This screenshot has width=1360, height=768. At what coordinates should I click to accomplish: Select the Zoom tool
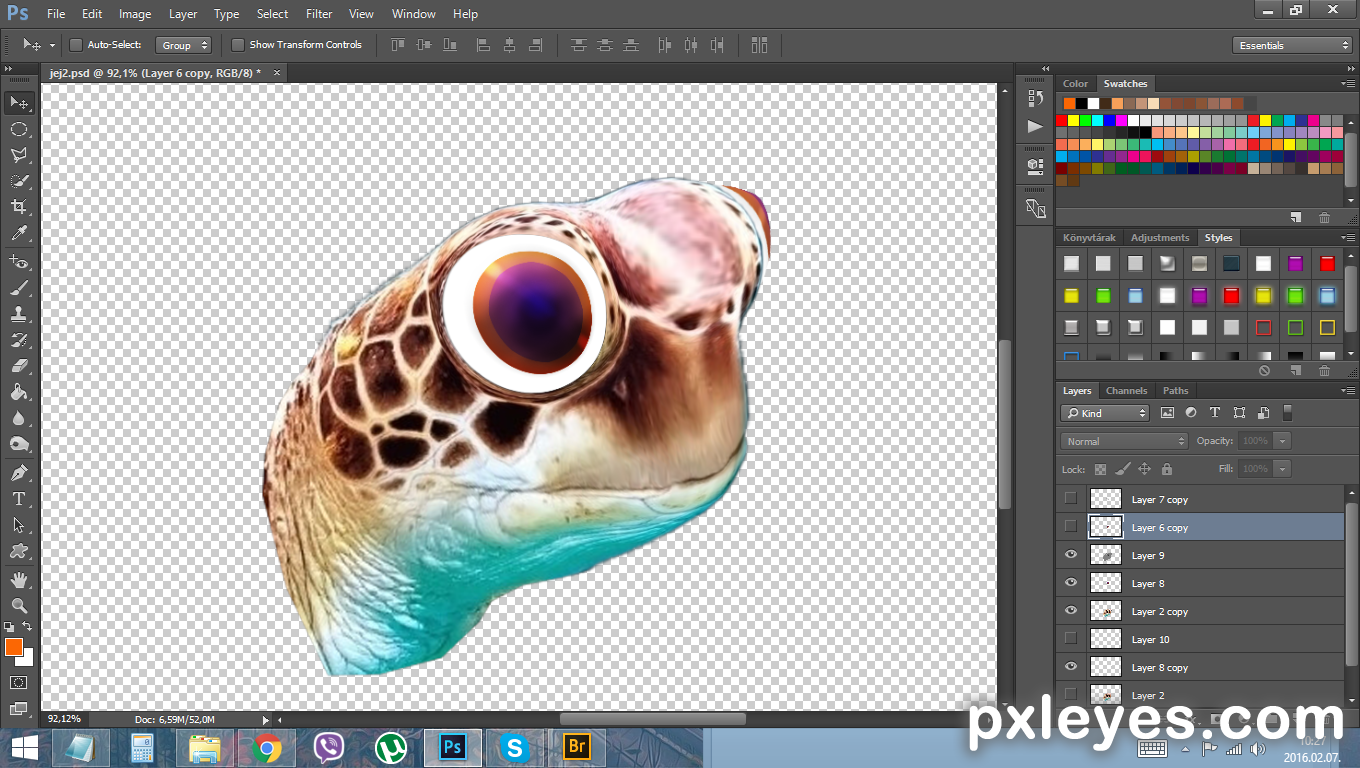coord(19,605)
